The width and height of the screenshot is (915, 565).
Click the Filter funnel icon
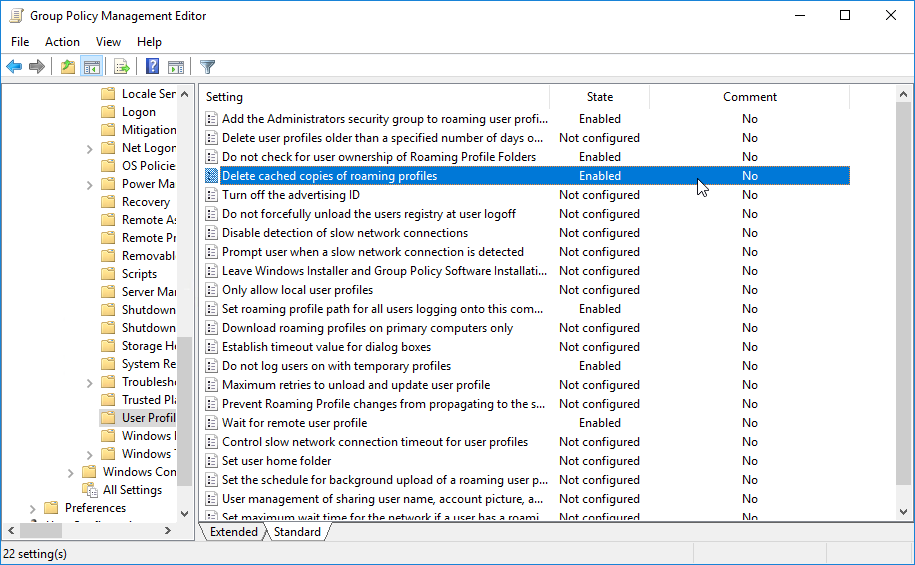(x=207, y=67)
